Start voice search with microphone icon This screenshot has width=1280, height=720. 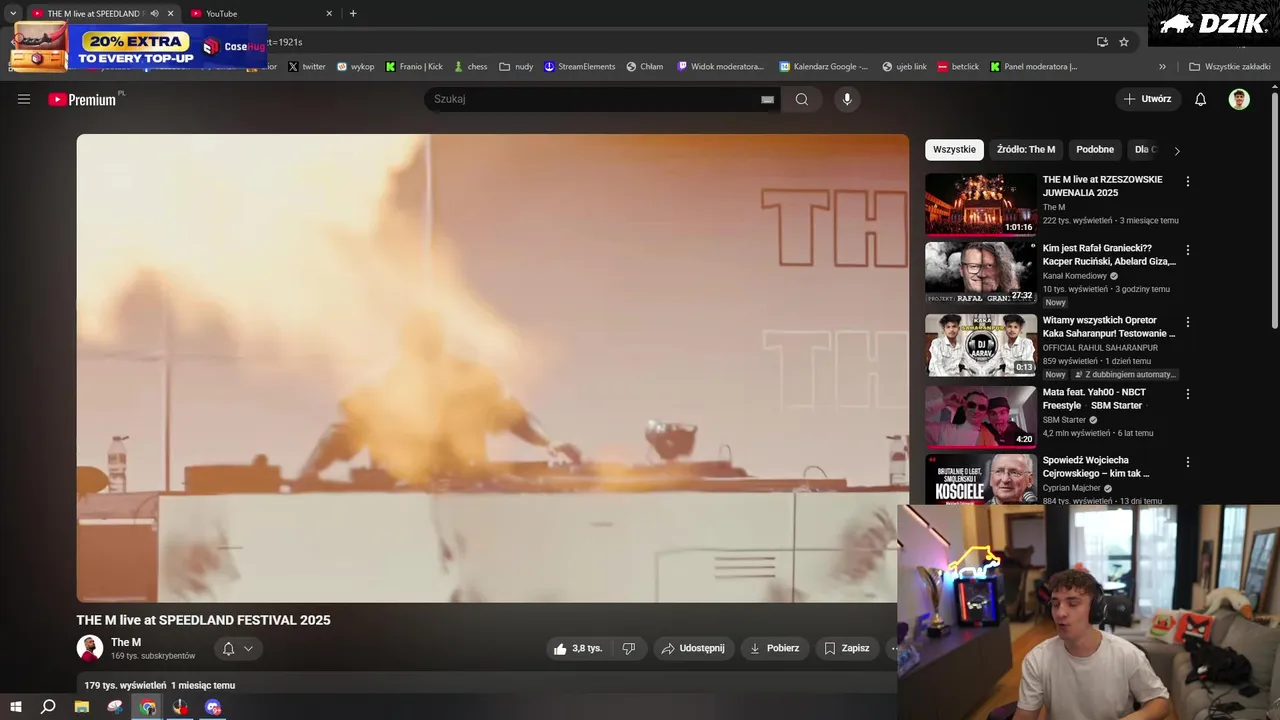click(x=847, y=99)
